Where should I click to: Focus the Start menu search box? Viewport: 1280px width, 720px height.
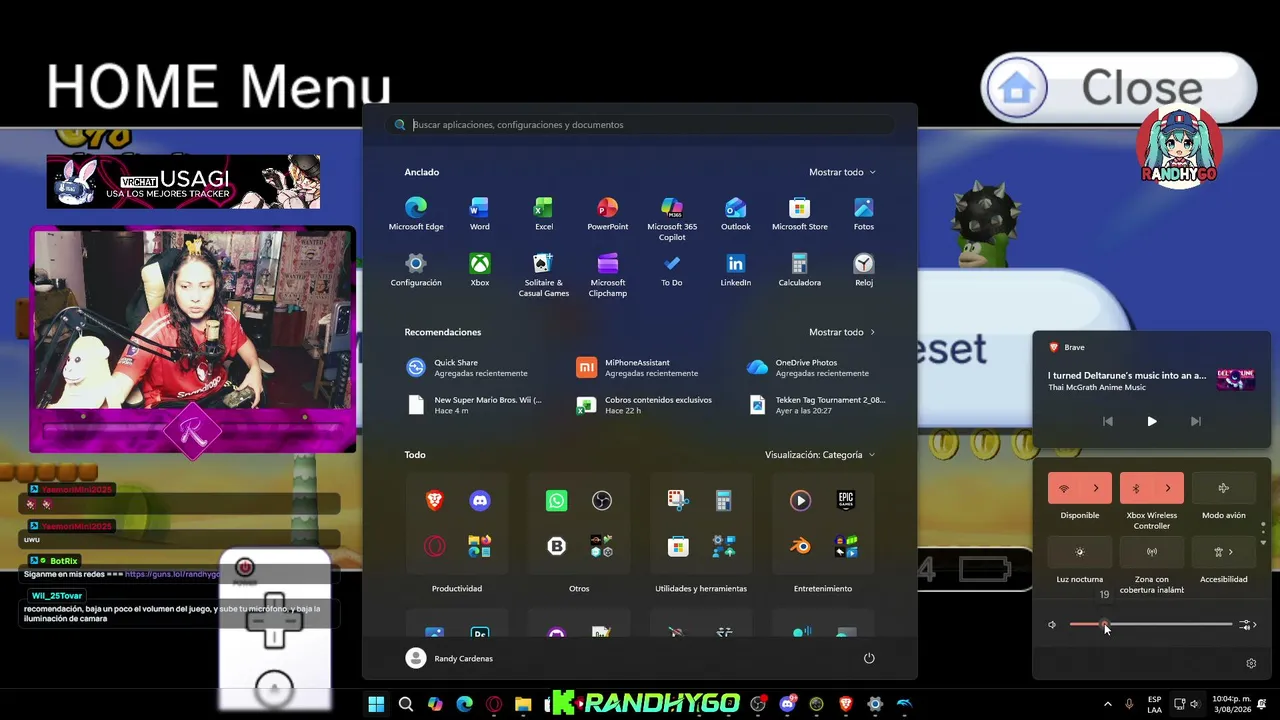coord(640,125)
